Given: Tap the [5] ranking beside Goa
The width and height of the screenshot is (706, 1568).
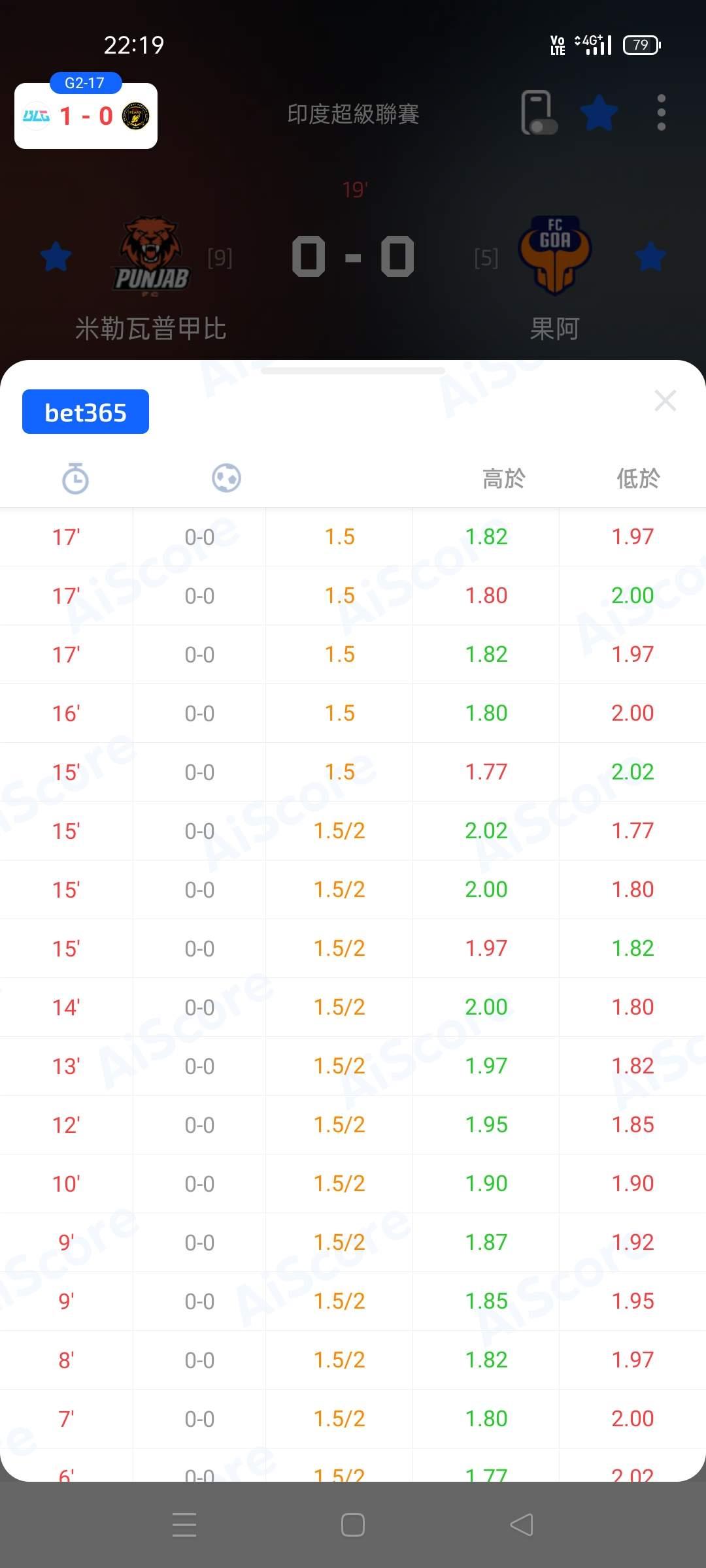Looking at the screenshot, I should 486,258.
